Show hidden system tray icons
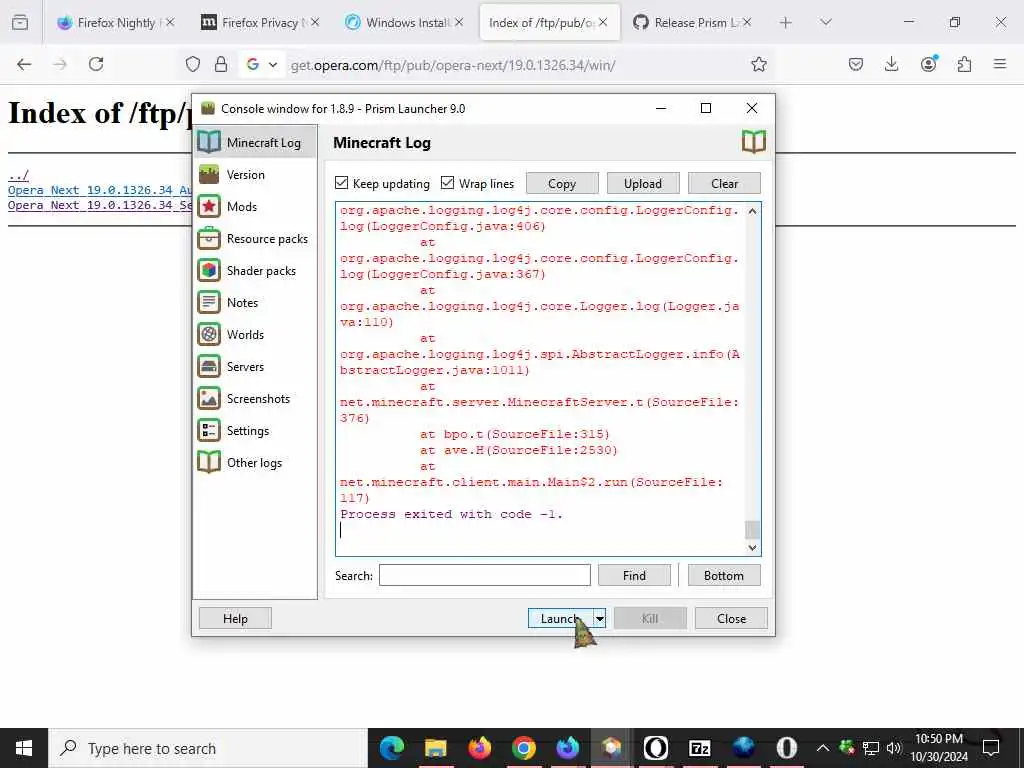This screenshot has height=768, width=1024. tap(822, 748)
